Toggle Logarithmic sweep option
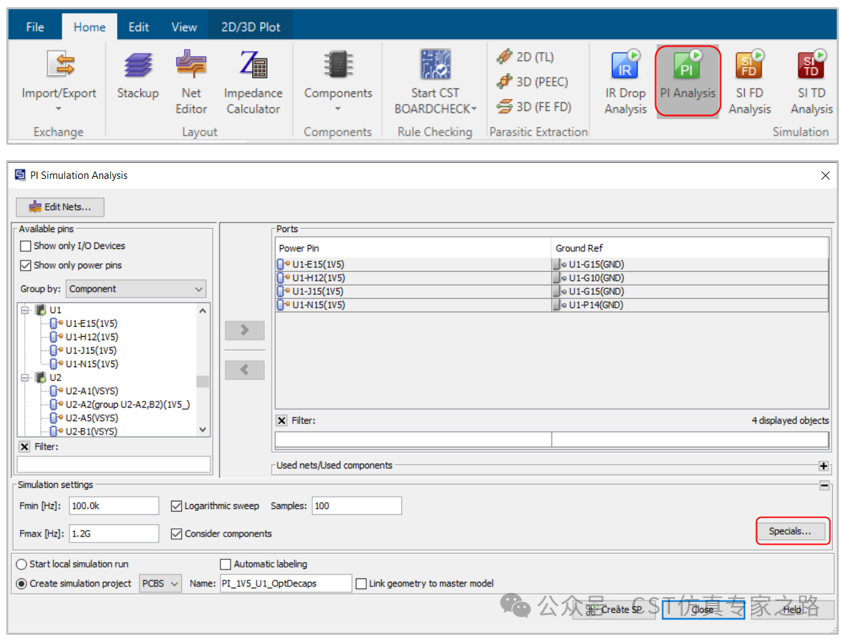This screenshot has width=847, height=640. 176,506
